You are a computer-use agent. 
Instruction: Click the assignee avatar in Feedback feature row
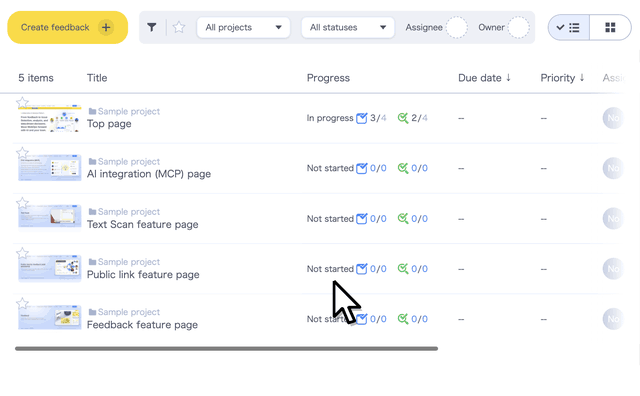point(613,319)
